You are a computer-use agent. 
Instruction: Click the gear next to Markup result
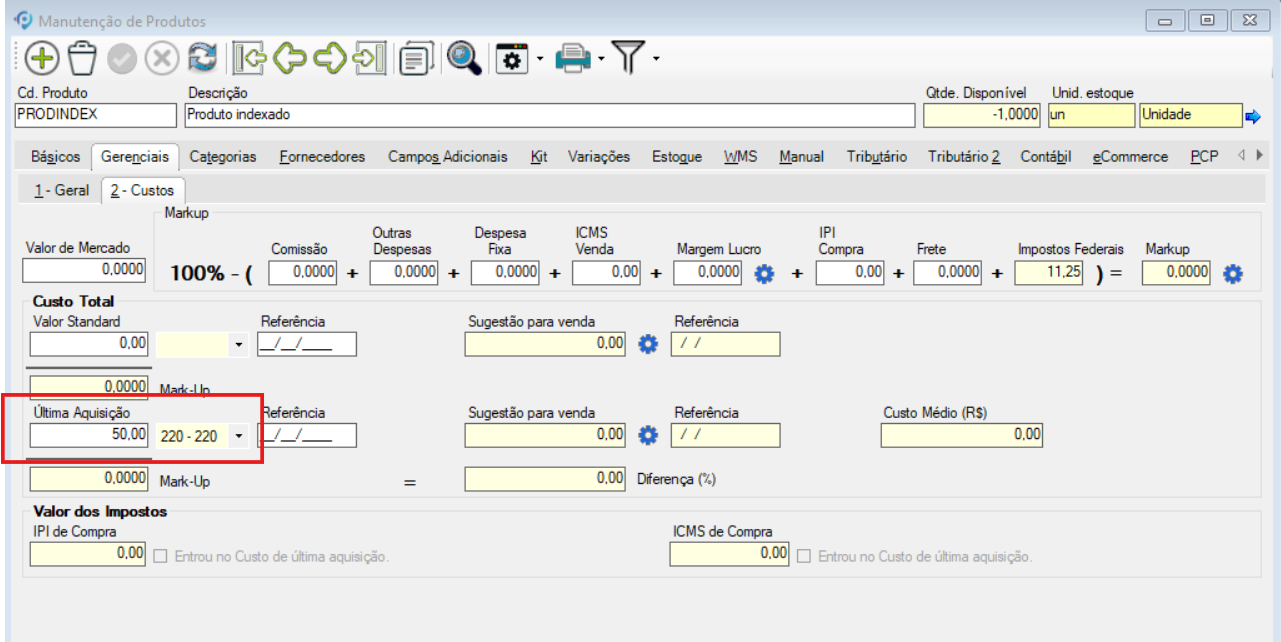[x=1233, y=273]
